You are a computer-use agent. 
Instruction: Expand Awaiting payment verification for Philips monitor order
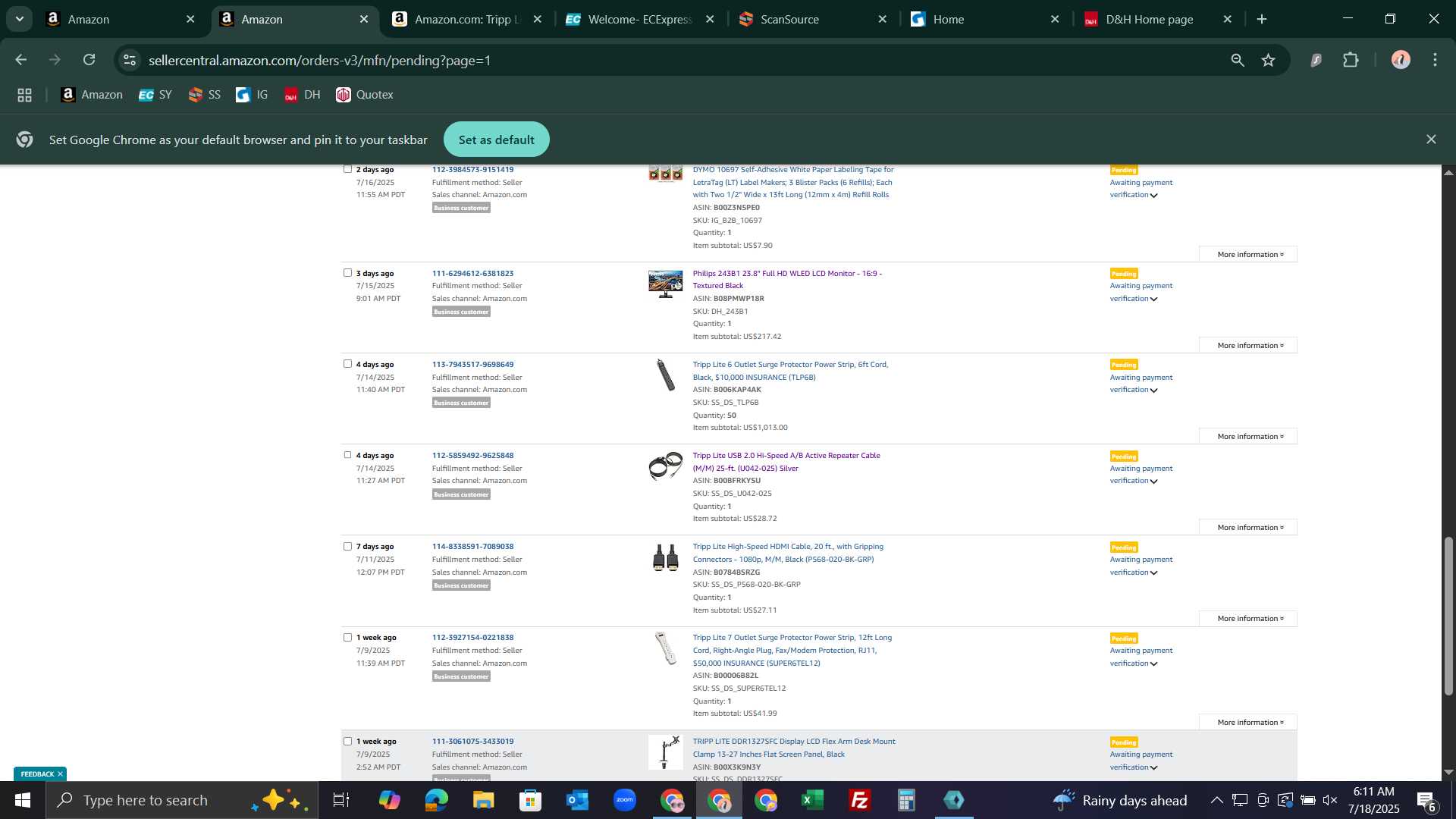pos(1141,292)
